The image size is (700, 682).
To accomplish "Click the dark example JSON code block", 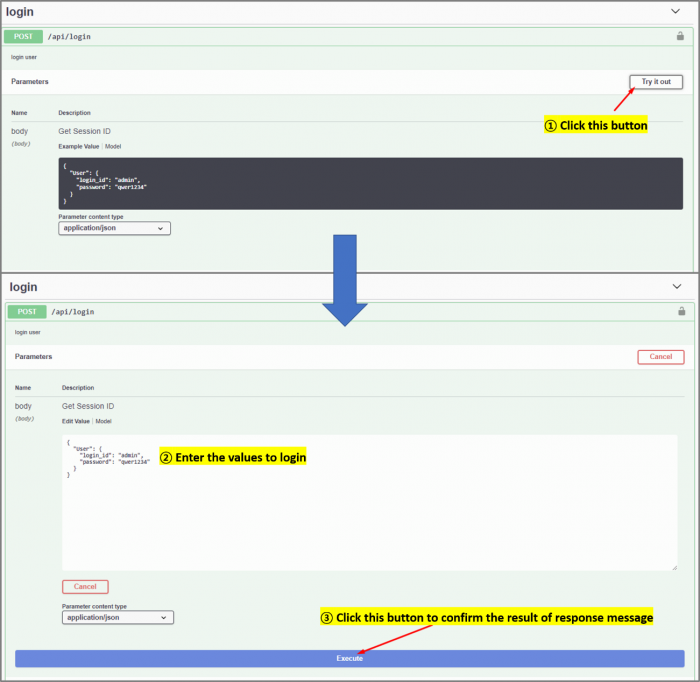I will pyautogui.click(x=370, y=183).
